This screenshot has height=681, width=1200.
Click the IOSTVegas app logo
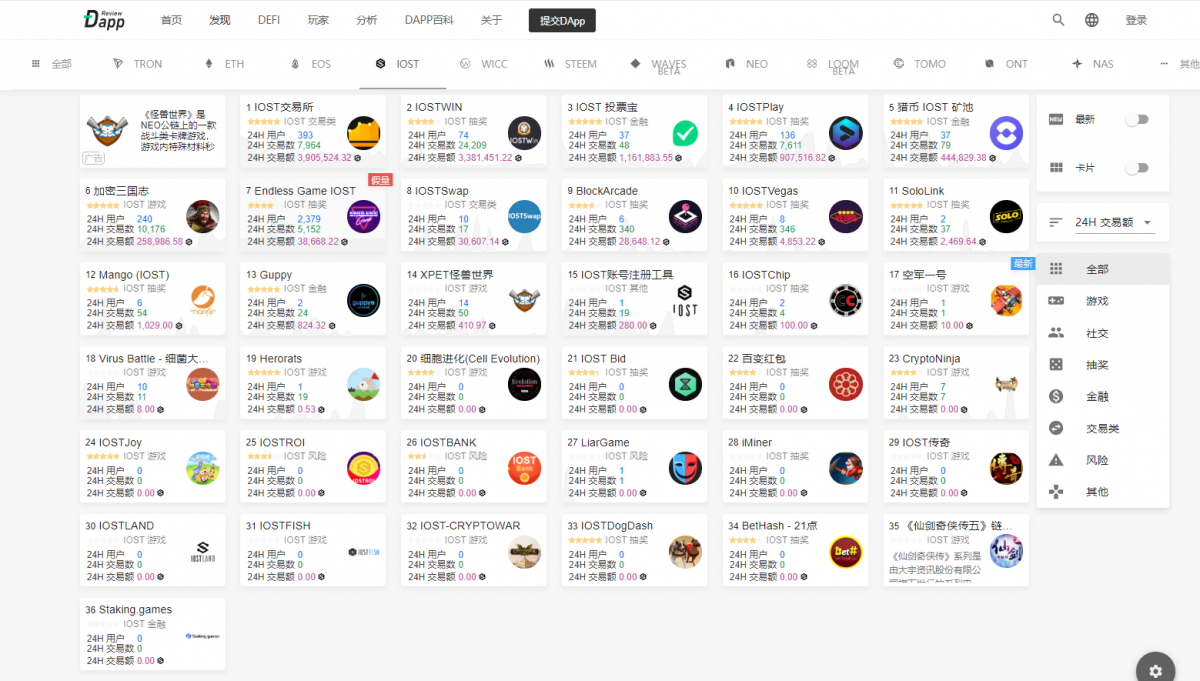click(846, 216)
